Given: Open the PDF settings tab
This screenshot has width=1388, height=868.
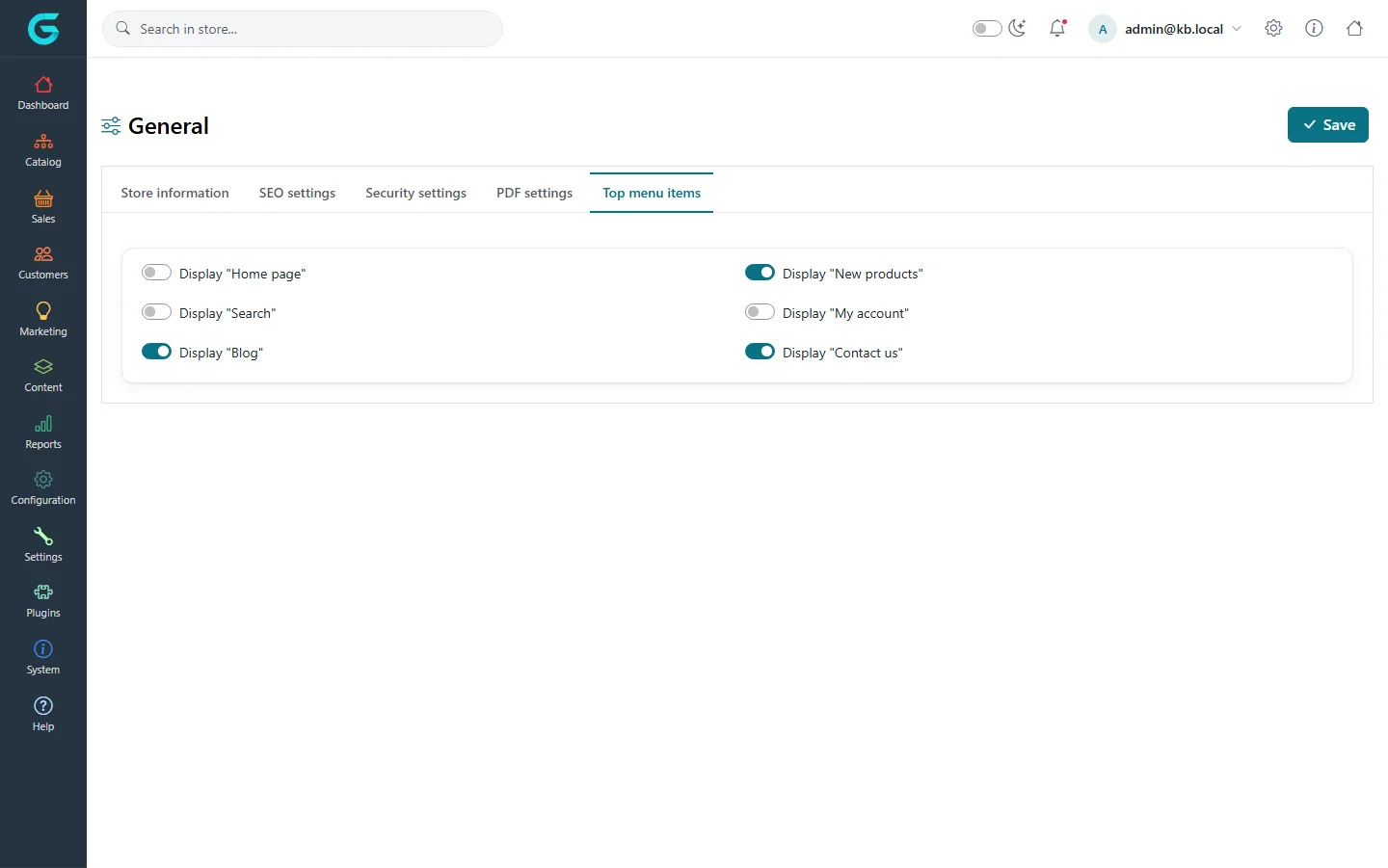Looking at the screenshot, I should point(534,193).
